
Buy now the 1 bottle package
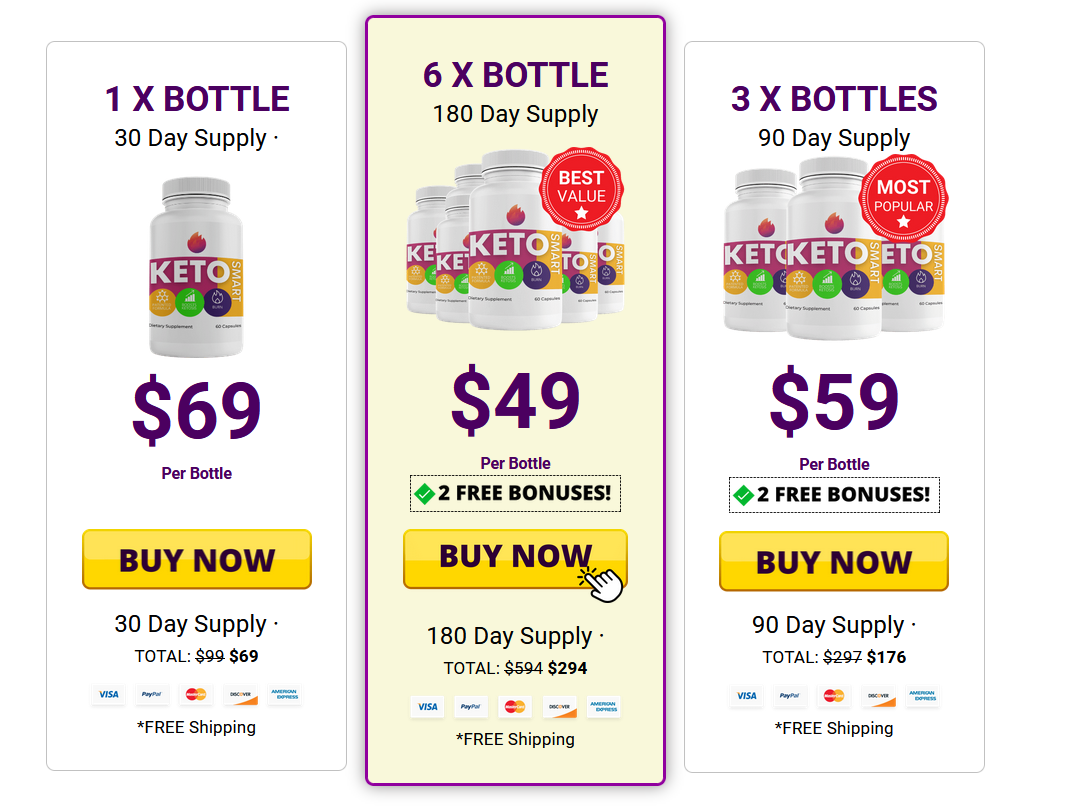click(197, 560)
